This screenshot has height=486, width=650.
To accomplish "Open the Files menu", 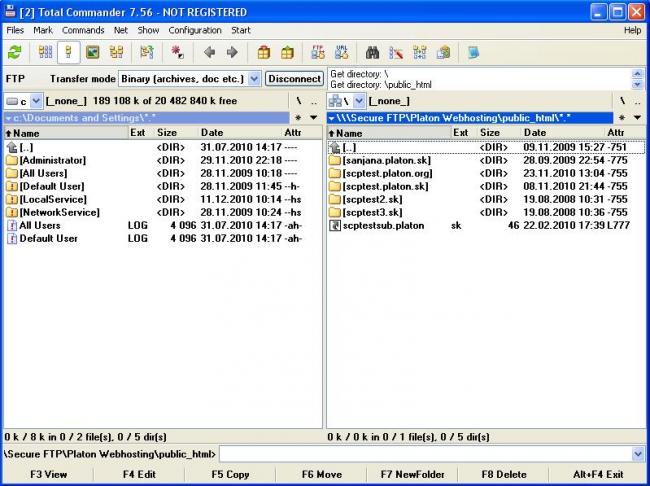I will (x=15, y=30).
